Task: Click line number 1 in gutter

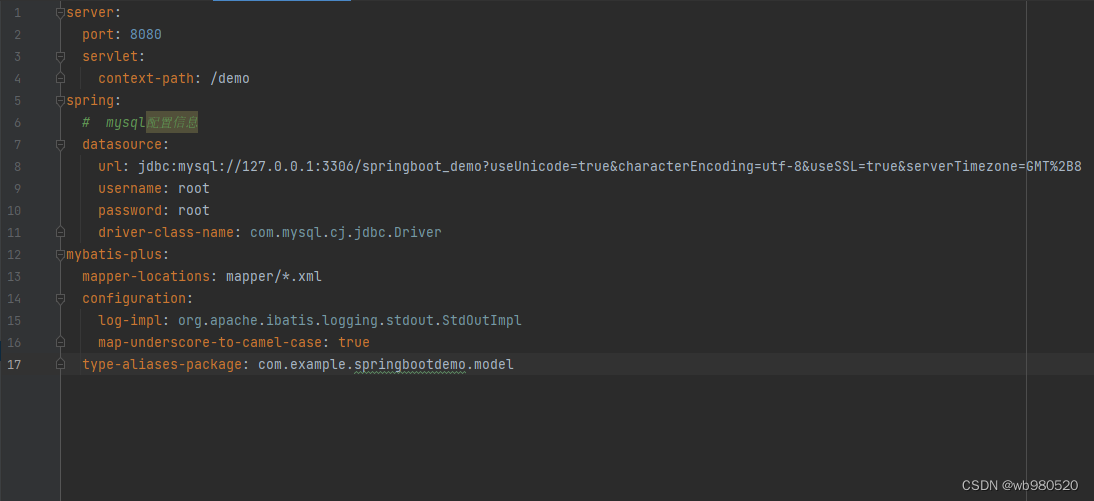Action: coord(17,13)
